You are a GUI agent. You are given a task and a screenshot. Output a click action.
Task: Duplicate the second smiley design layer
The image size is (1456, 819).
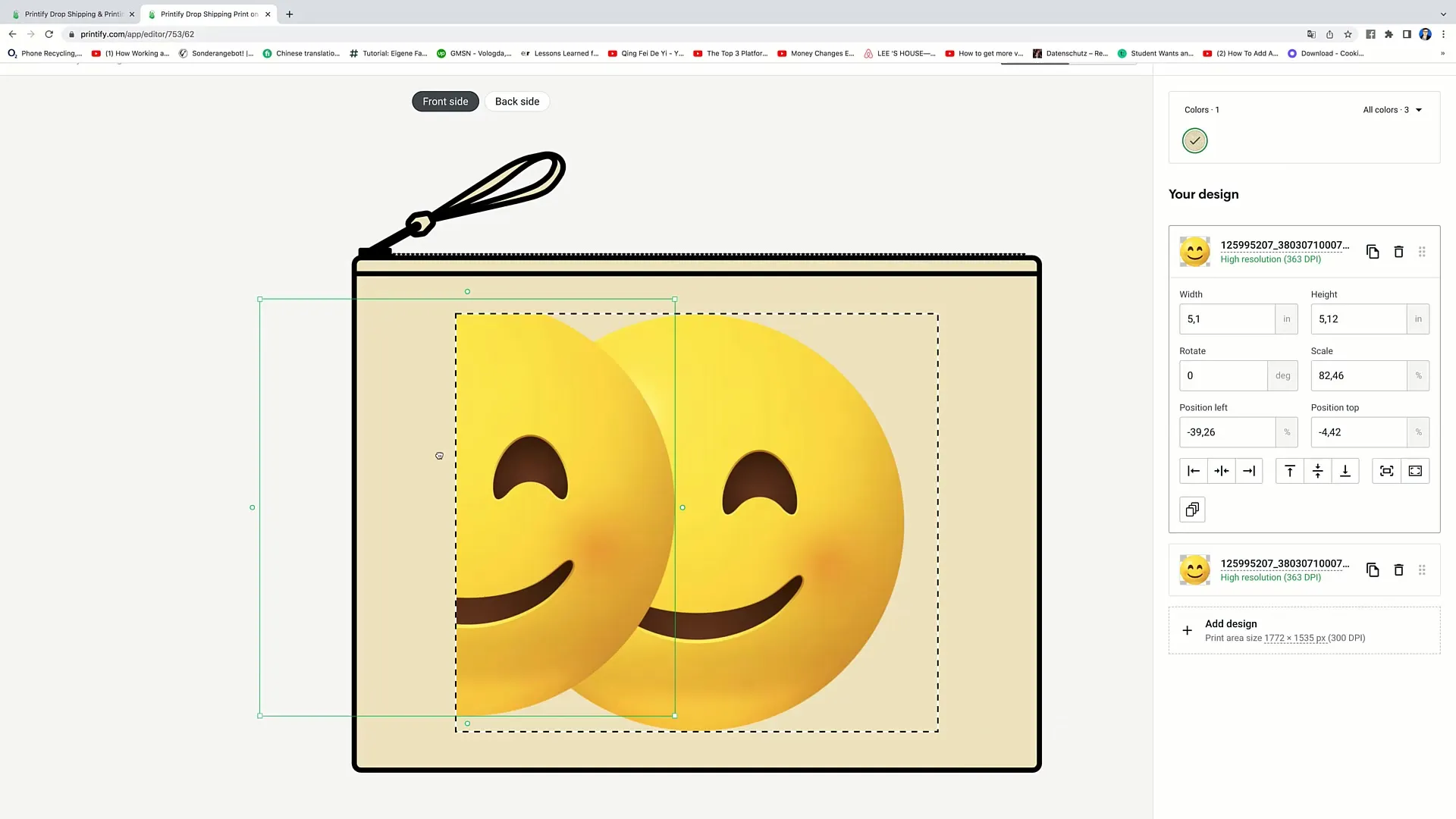point(1373,570)
